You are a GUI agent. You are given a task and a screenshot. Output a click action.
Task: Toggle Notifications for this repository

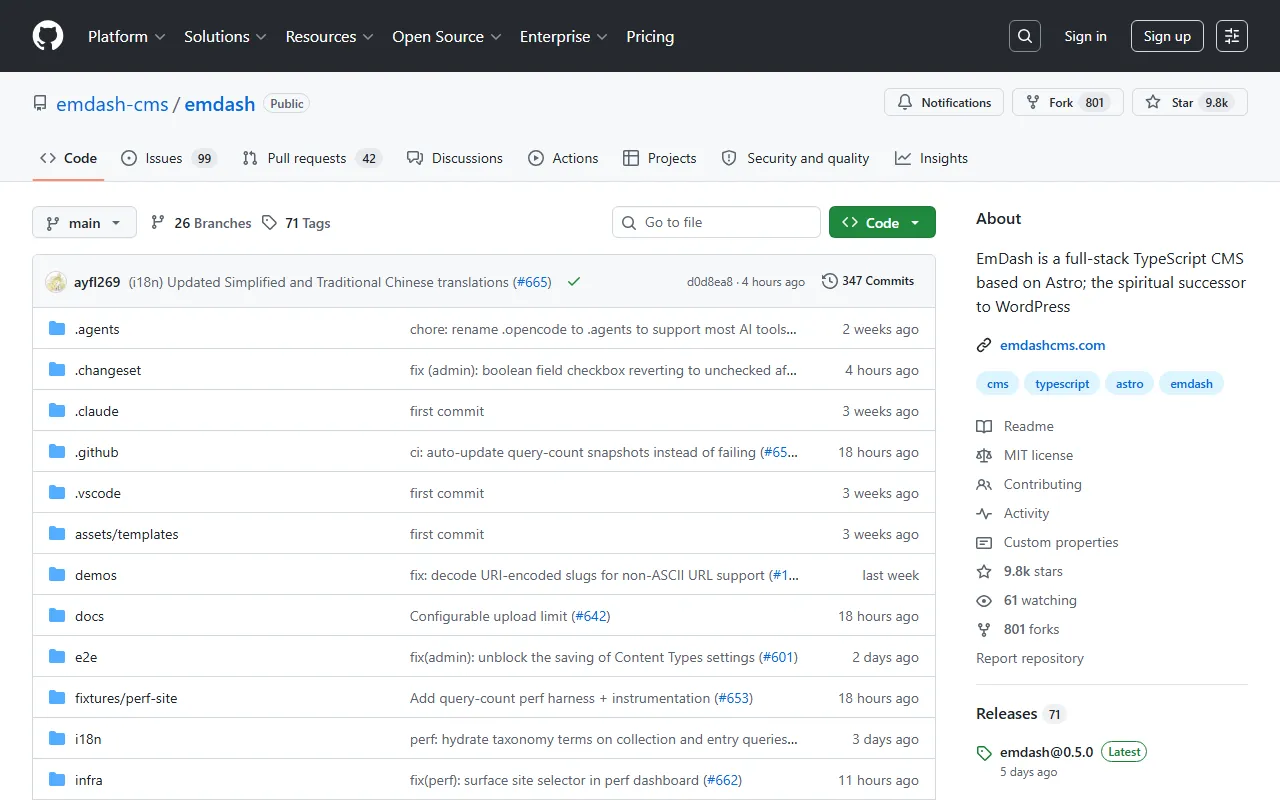point(944,102)
